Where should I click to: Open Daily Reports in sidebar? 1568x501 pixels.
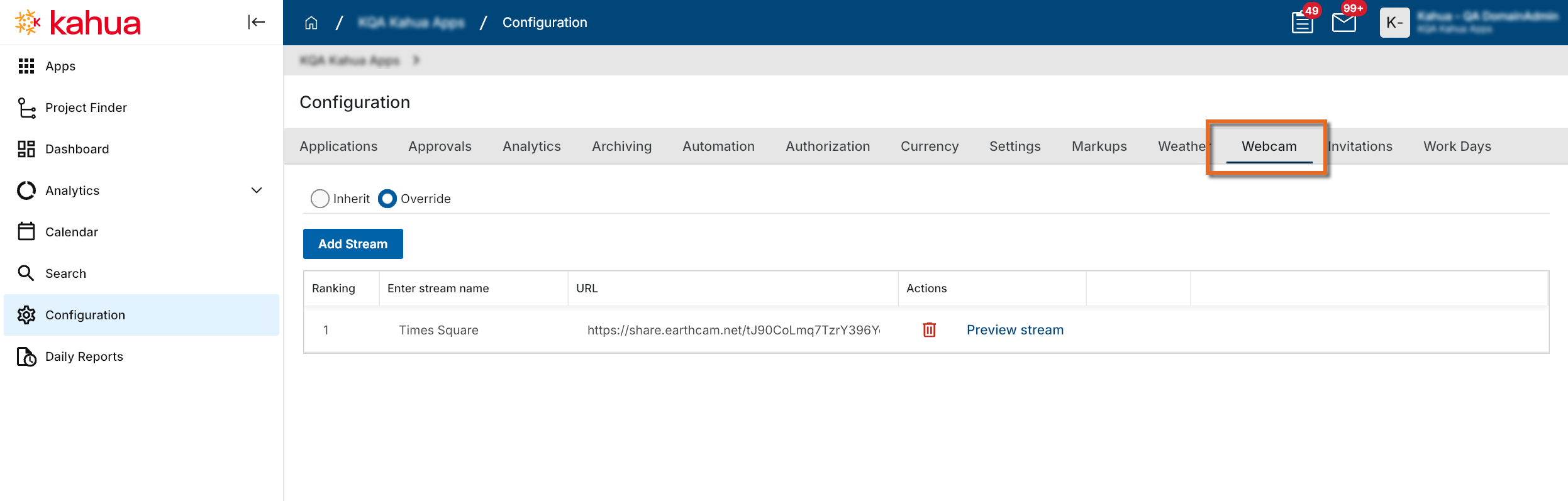coord(84,356)
